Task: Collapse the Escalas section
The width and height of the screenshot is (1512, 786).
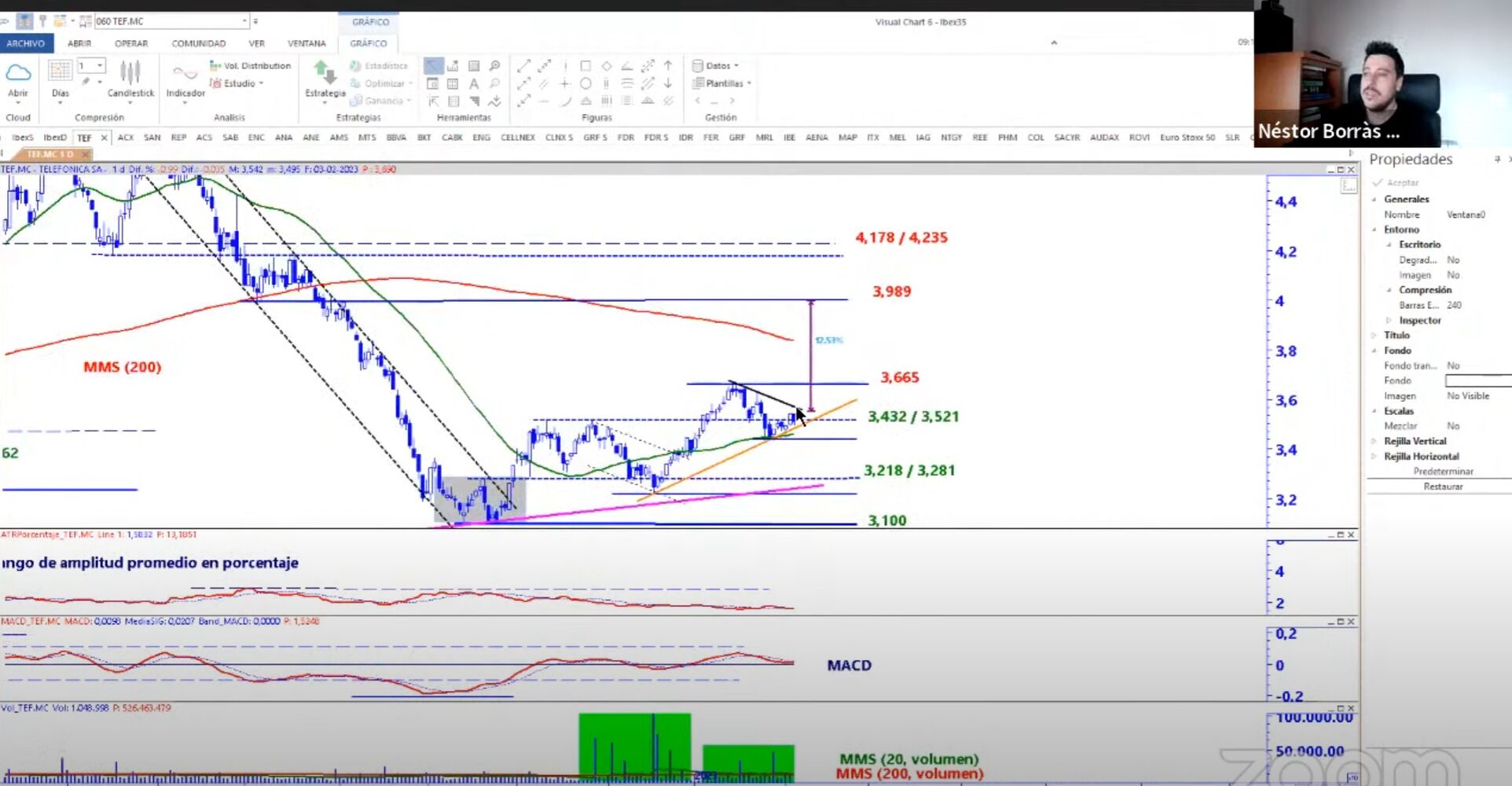Action: pos(1374,411)
